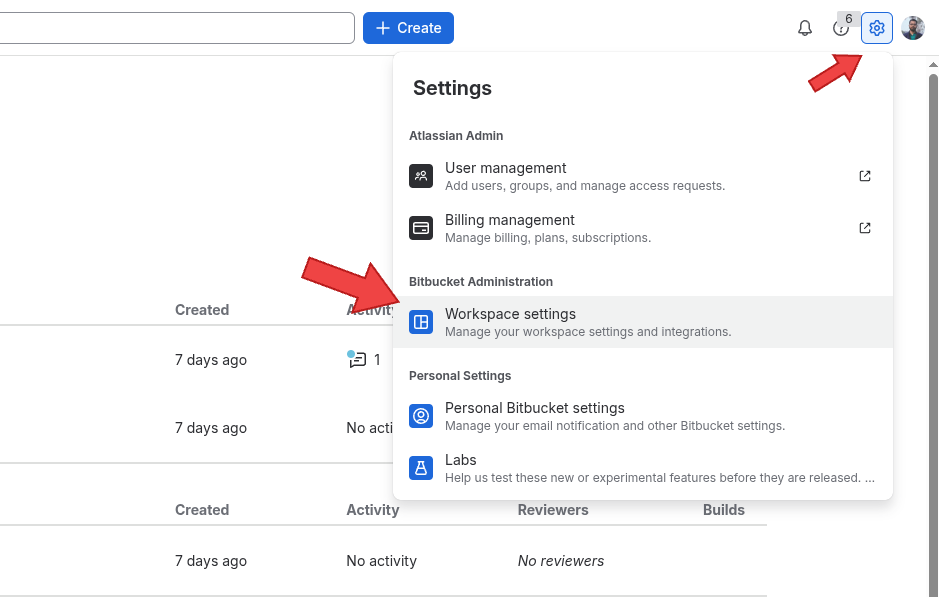This screenshot has height=597, width=939.
Task: Click 'No activity' in the bottom row
Action: (x=381, y=561)
